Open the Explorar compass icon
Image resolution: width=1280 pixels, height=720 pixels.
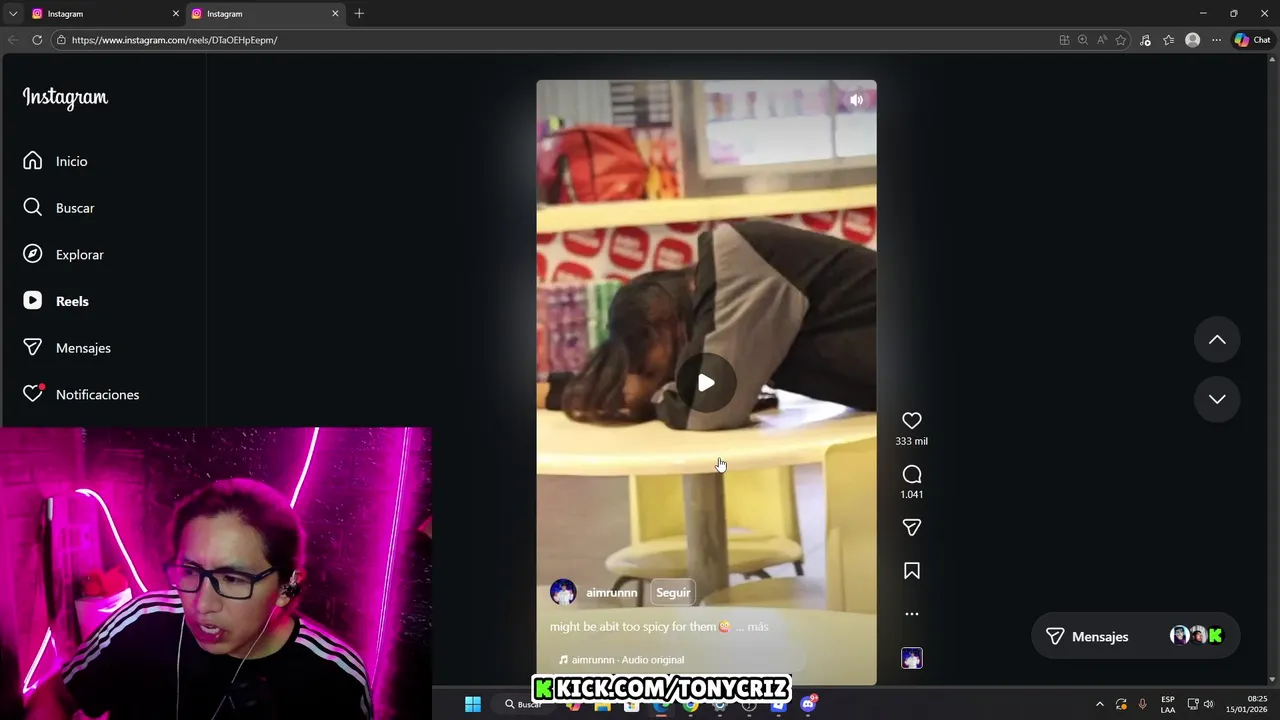coord(33,254)
